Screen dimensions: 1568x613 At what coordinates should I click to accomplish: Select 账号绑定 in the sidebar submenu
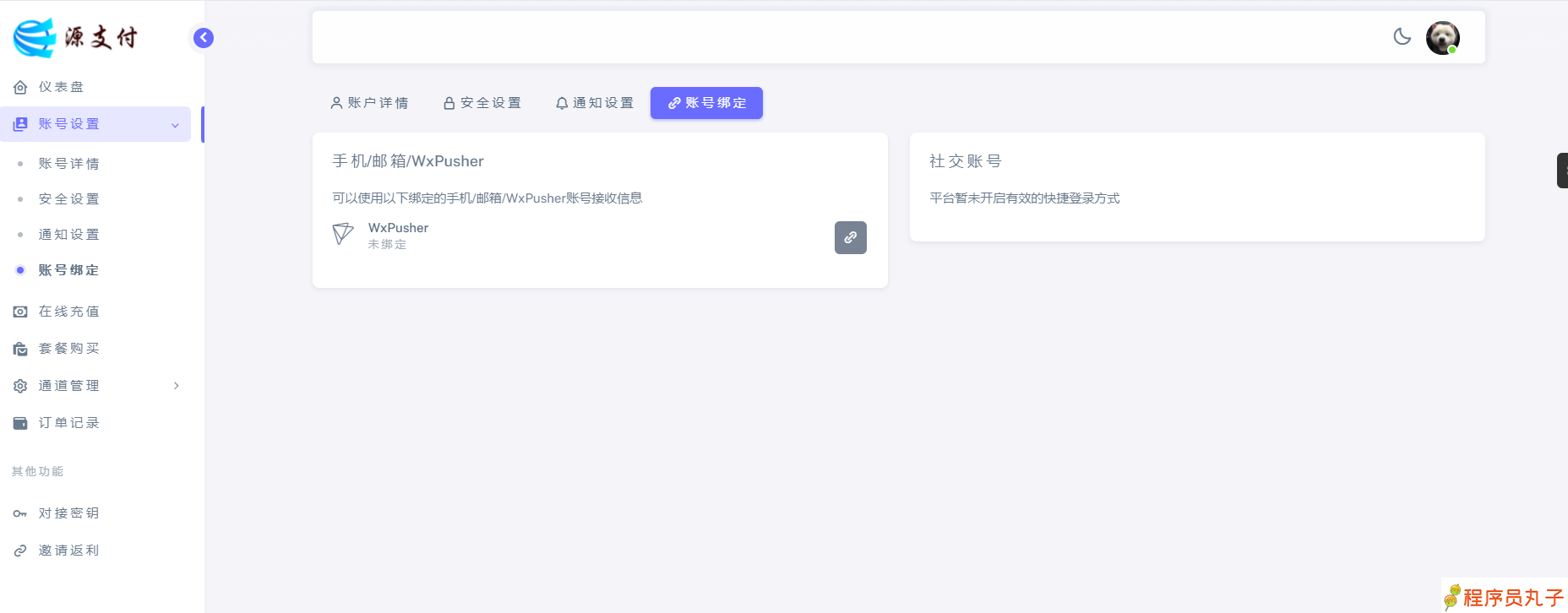(x=95, y=270)
